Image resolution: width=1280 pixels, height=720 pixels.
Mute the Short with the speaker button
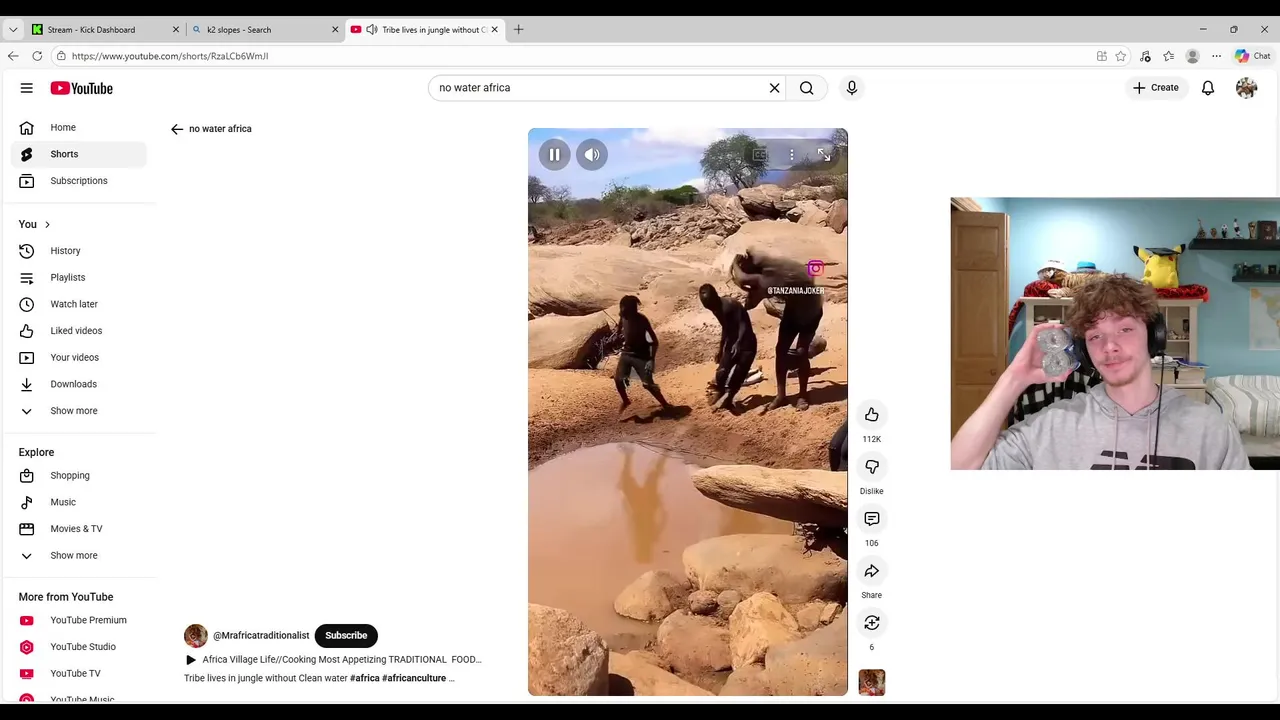[592, 155]
